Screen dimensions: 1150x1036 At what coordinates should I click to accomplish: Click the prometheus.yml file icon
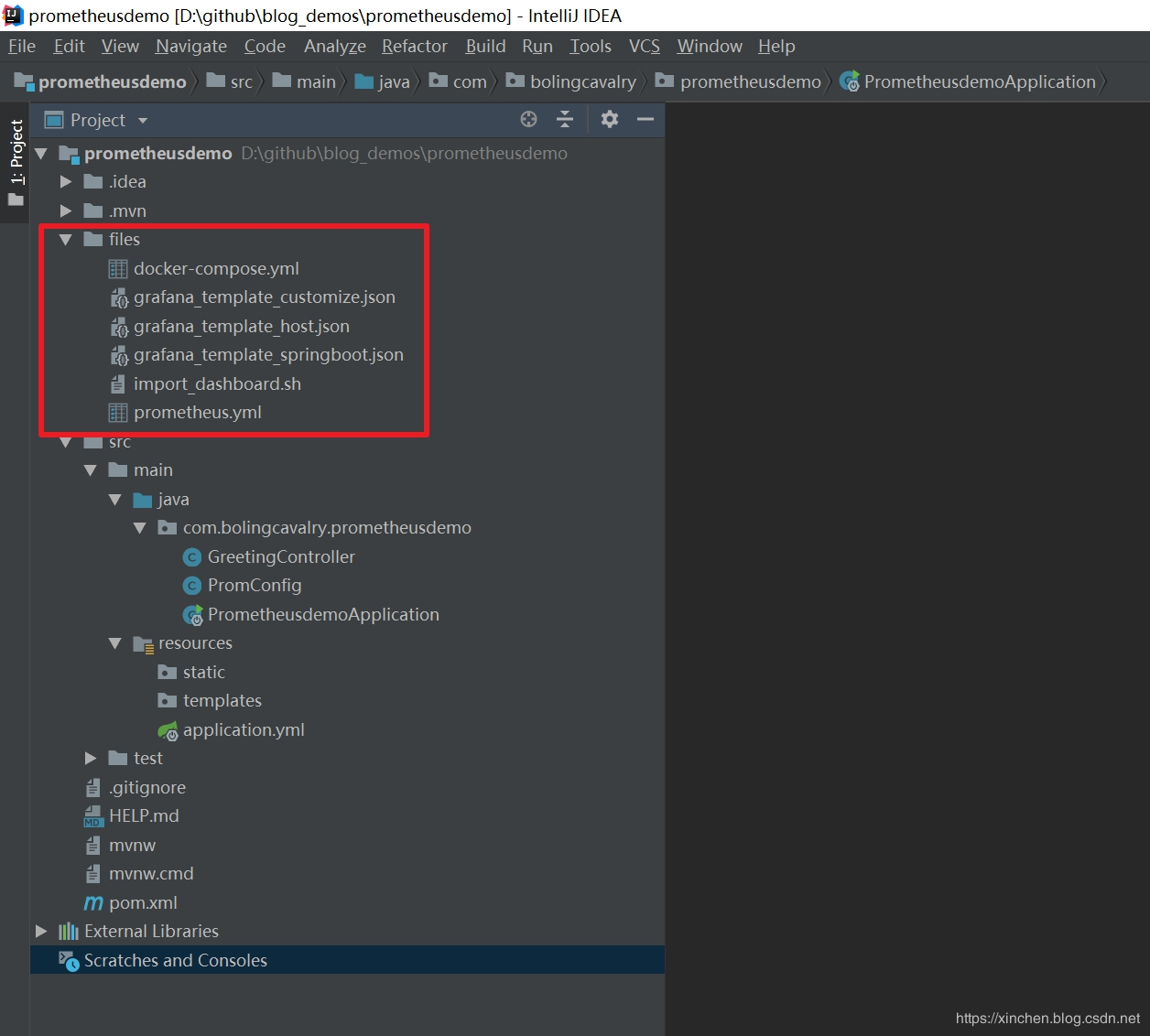118,413
